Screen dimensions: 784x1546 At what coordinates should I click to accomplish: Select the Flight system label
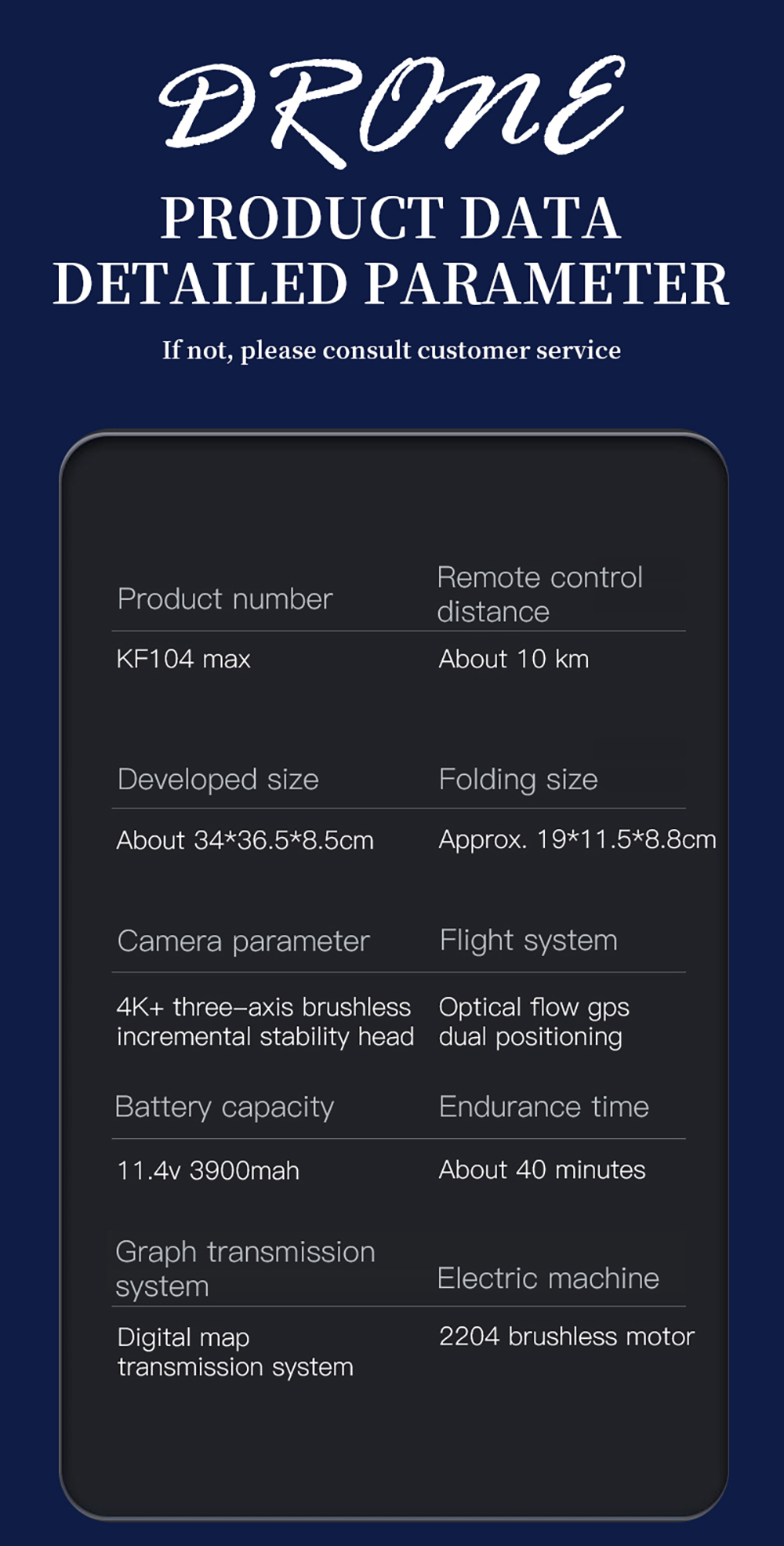point(528,940)
